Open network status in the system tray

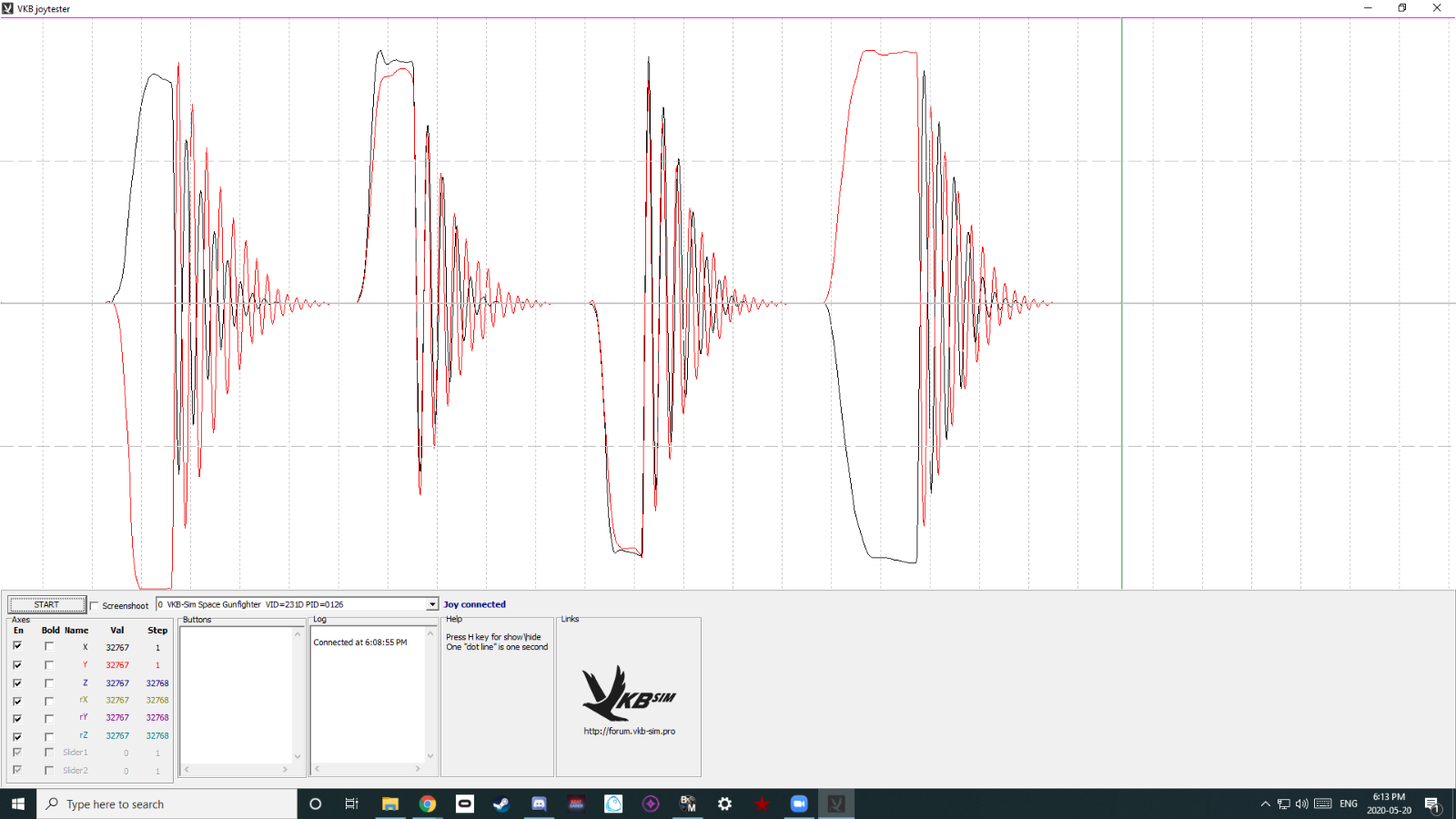(1284, 804)
